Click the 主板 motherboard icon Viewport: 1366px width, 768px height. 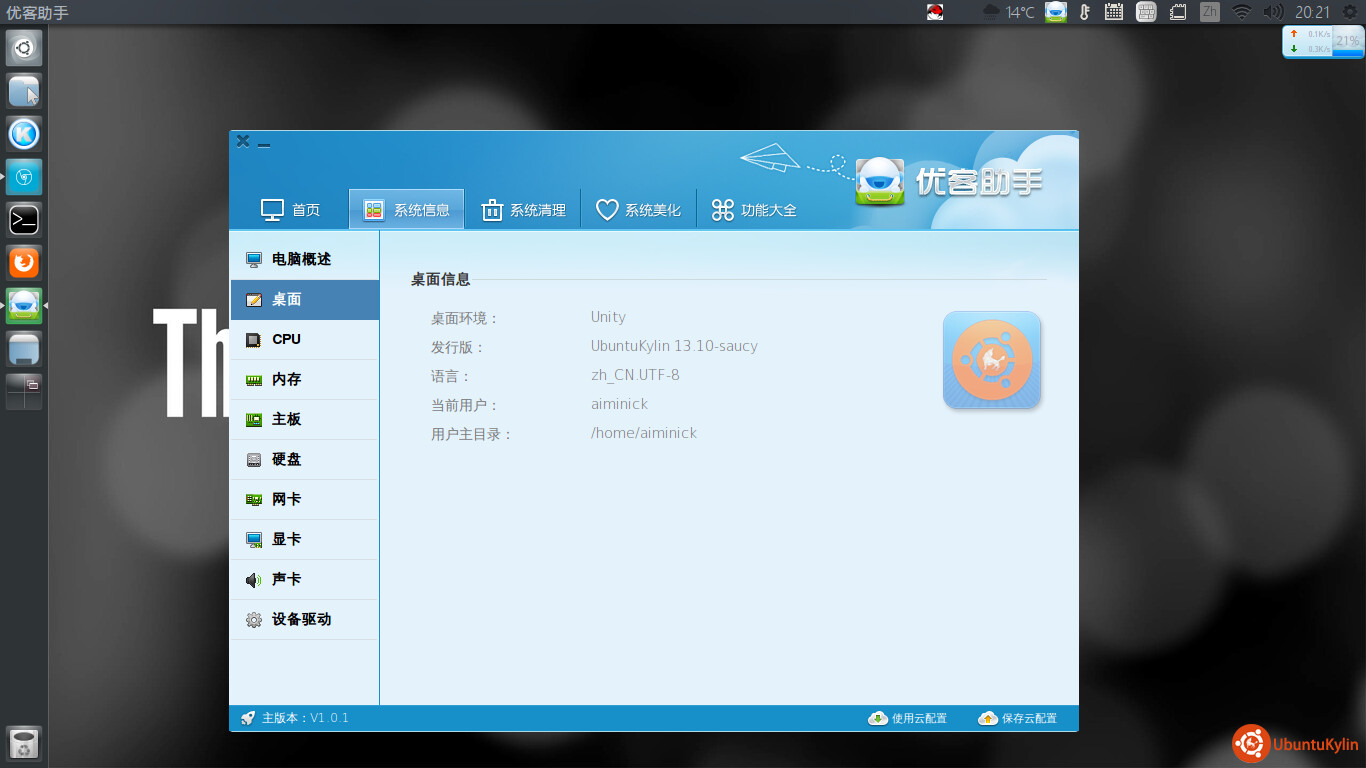(x=254, y=420)
